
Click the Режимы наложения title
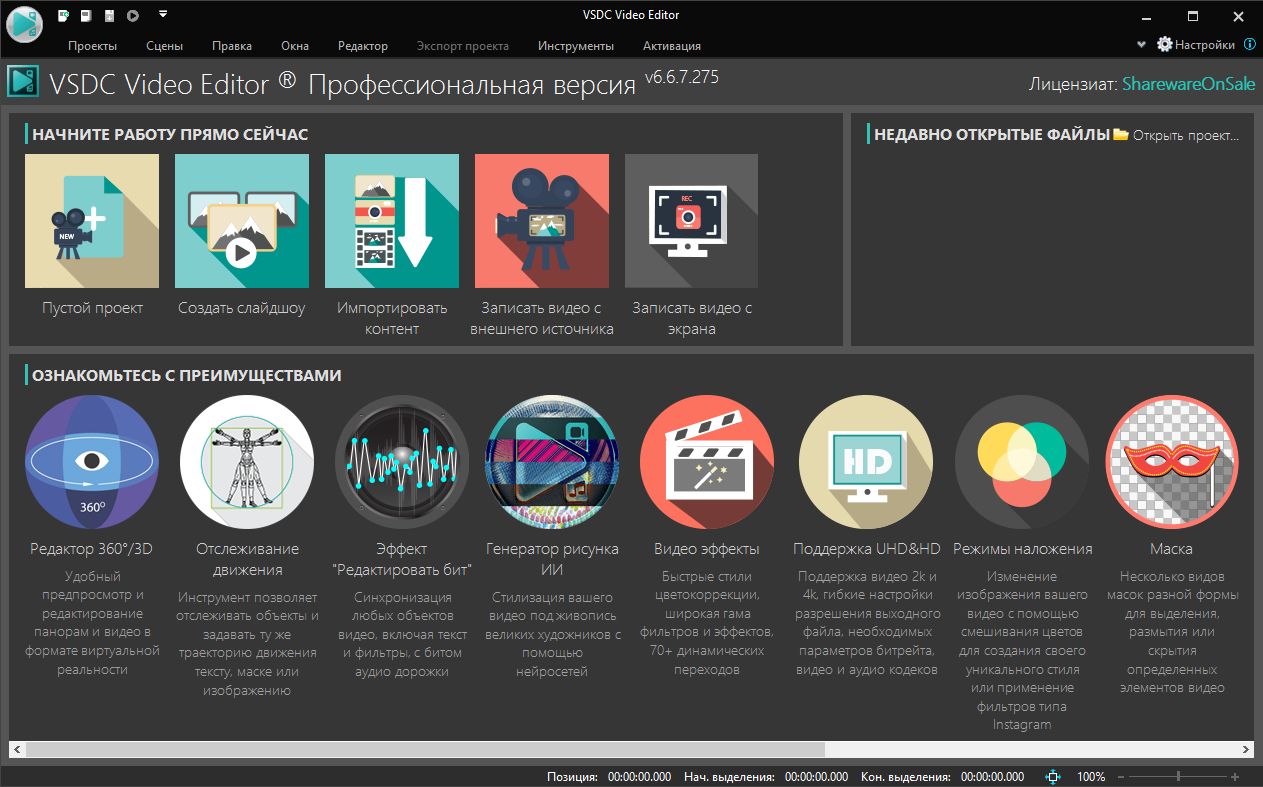click(1022, 549)
